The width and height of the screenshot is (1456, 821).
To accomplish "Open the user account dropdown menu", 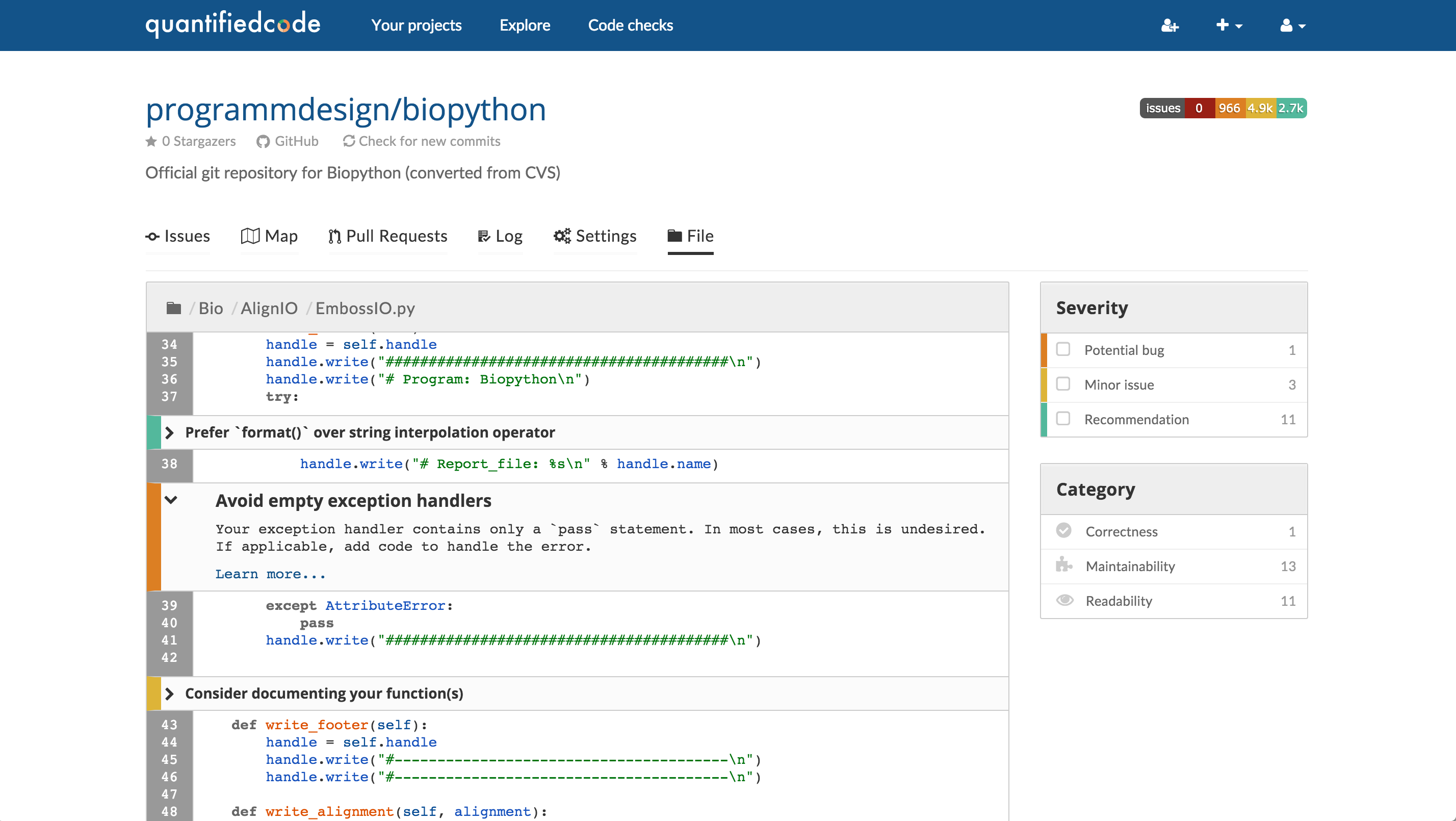I will pos(1292,25).
